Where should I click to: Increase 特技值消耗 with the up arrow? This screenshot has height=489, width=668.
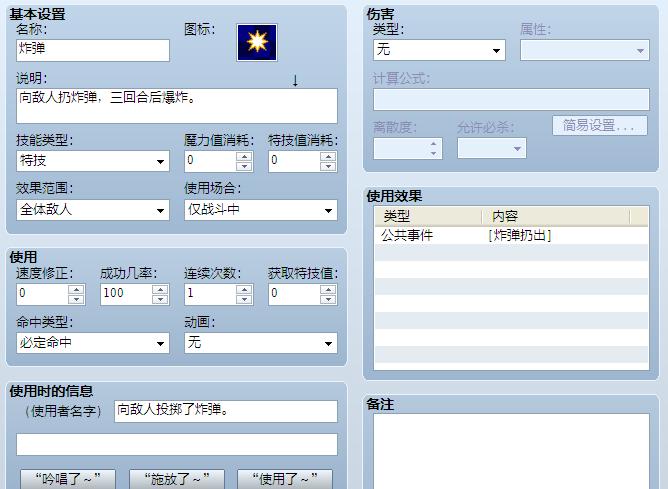click(x=328, y=156)
